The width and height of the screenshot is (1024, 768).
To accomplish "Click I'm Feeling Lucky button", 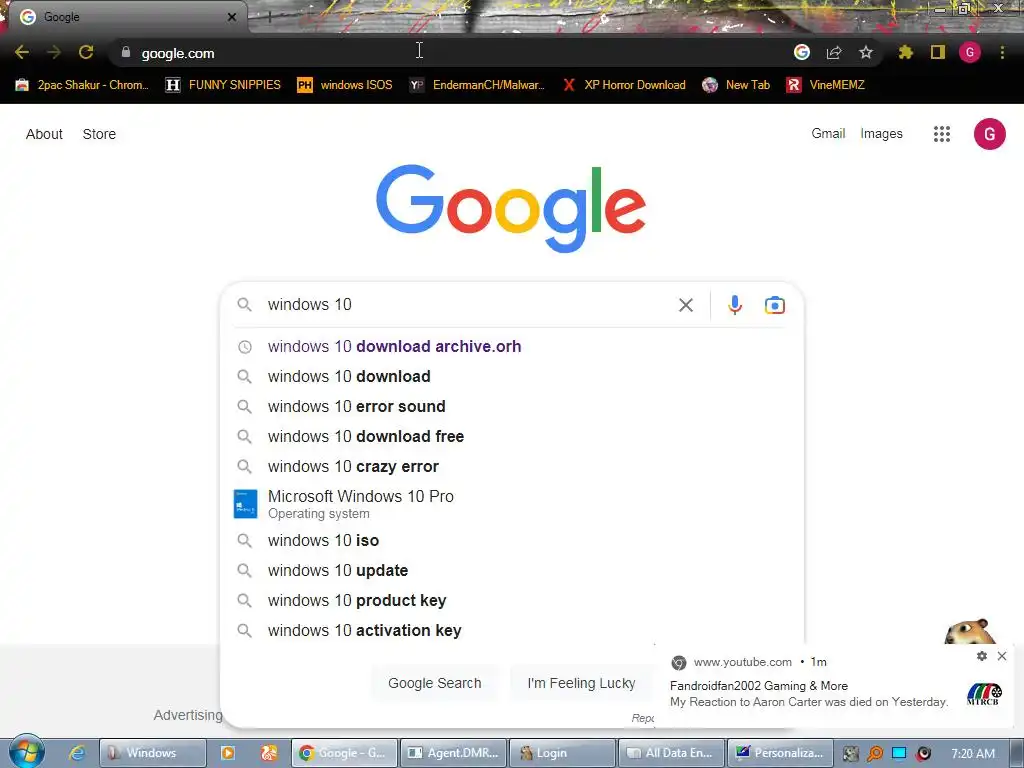I will [x=581, y=683].
